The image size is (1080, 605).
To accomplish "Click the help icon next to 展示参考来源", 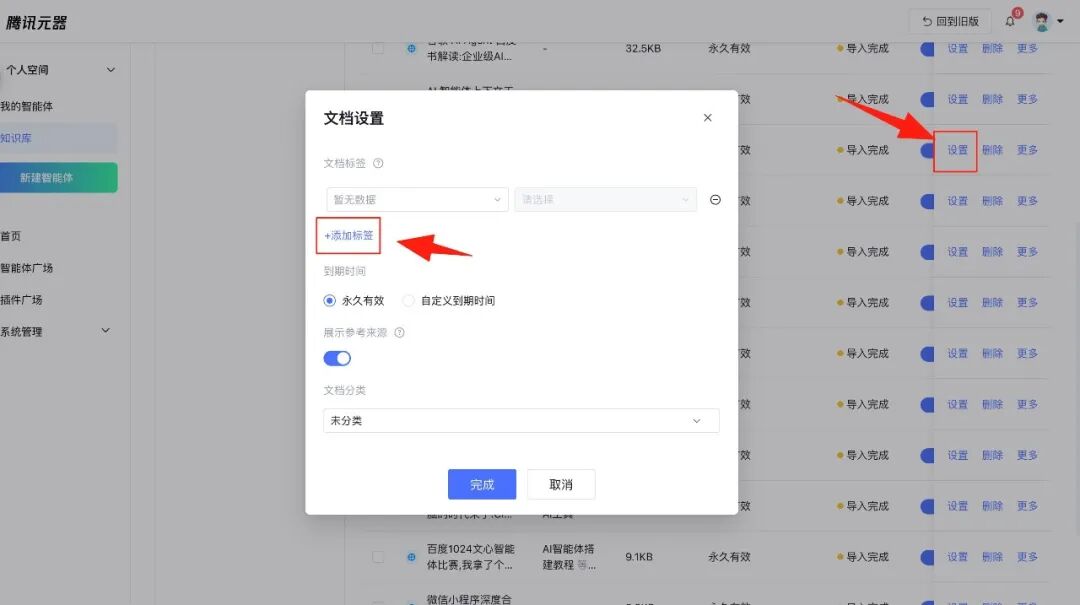I will (399, 333).
